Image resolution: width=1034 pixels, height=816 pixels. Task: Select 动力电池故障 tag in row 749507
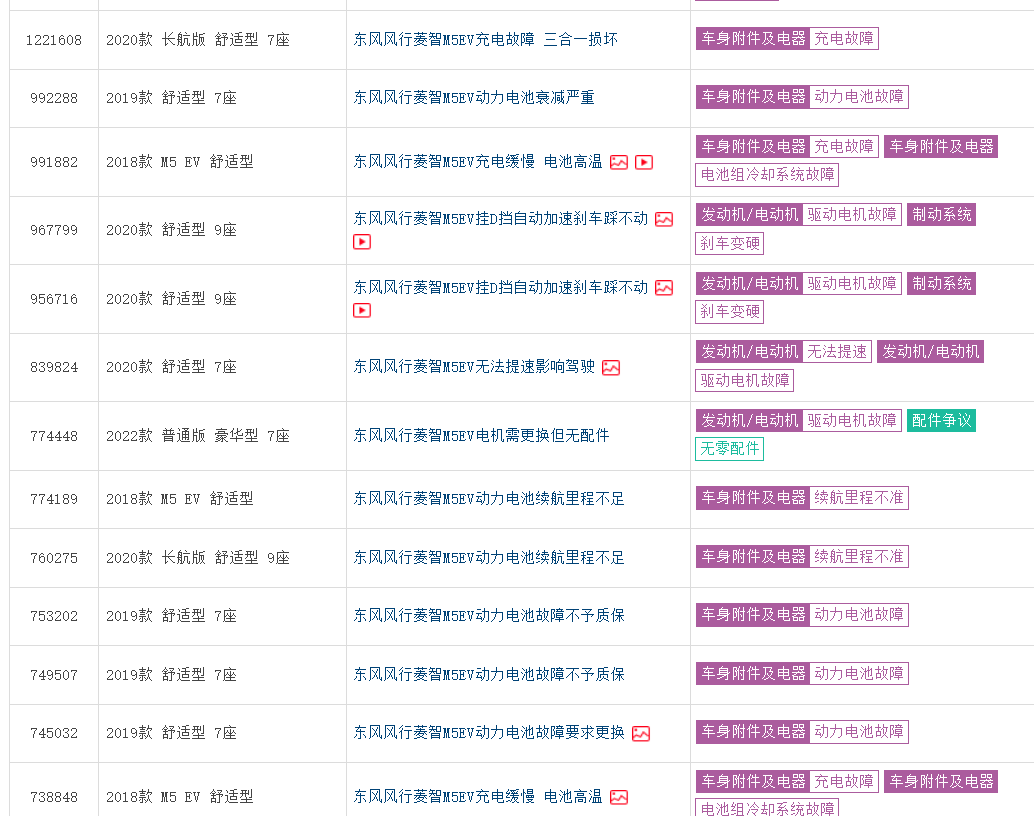[x=859, y=674]
